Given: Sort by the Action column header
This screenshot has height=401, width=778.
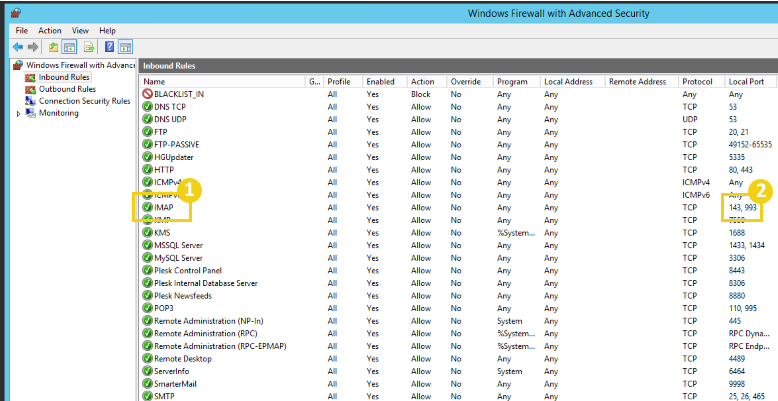Looking at the screenshot, I should click(427, 81).
